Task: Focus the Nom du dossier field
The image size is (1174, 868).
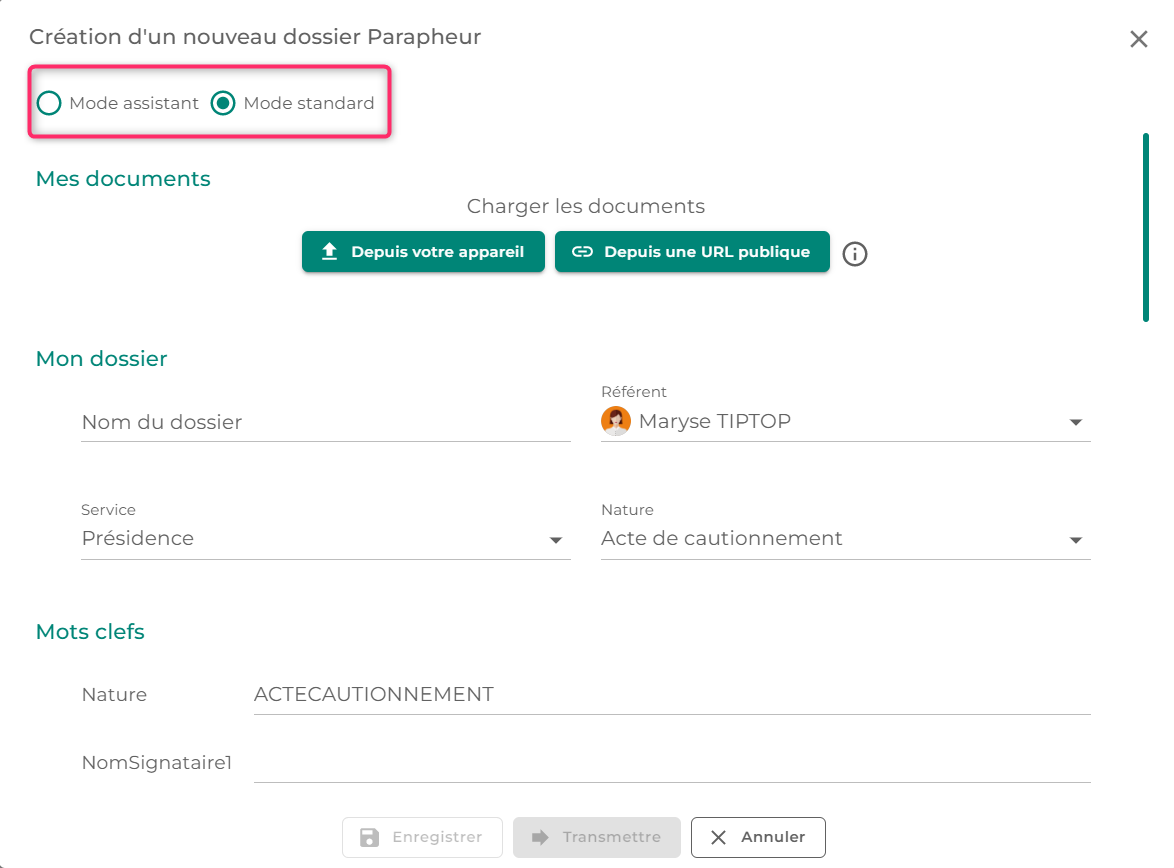Action: (326, 422)
